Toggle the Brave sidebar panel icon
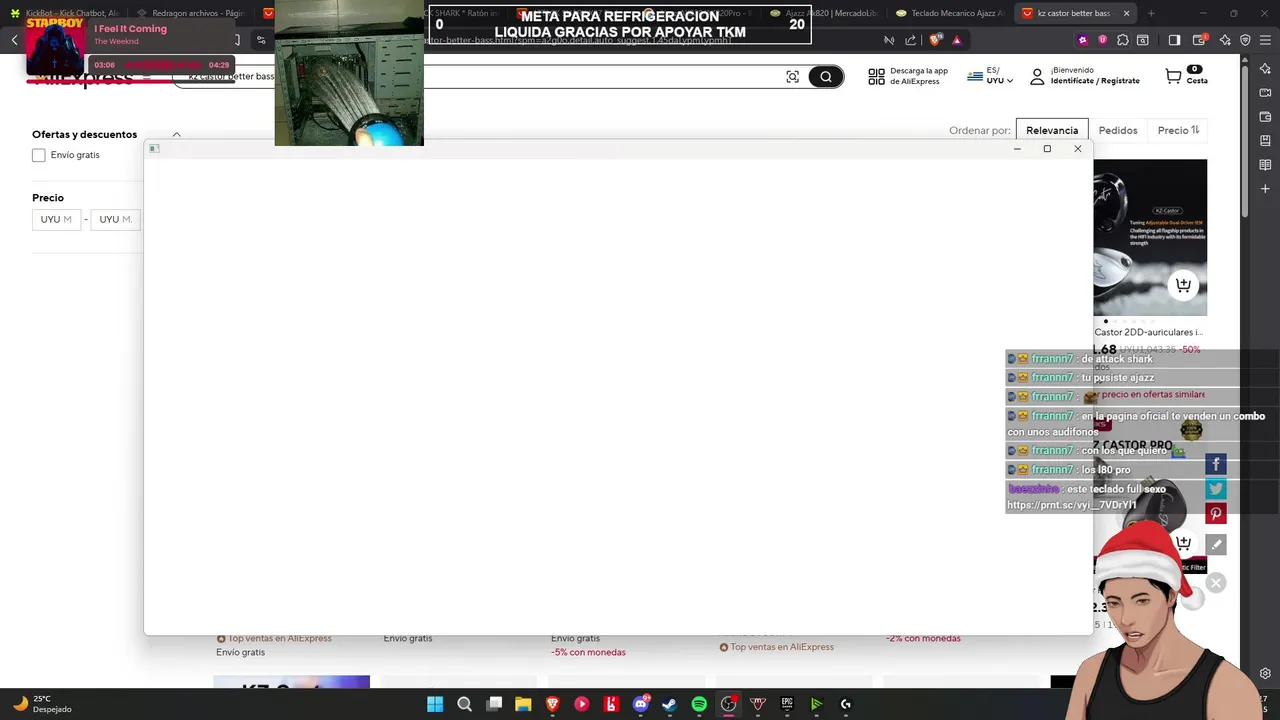 [x=1174, y=40]
